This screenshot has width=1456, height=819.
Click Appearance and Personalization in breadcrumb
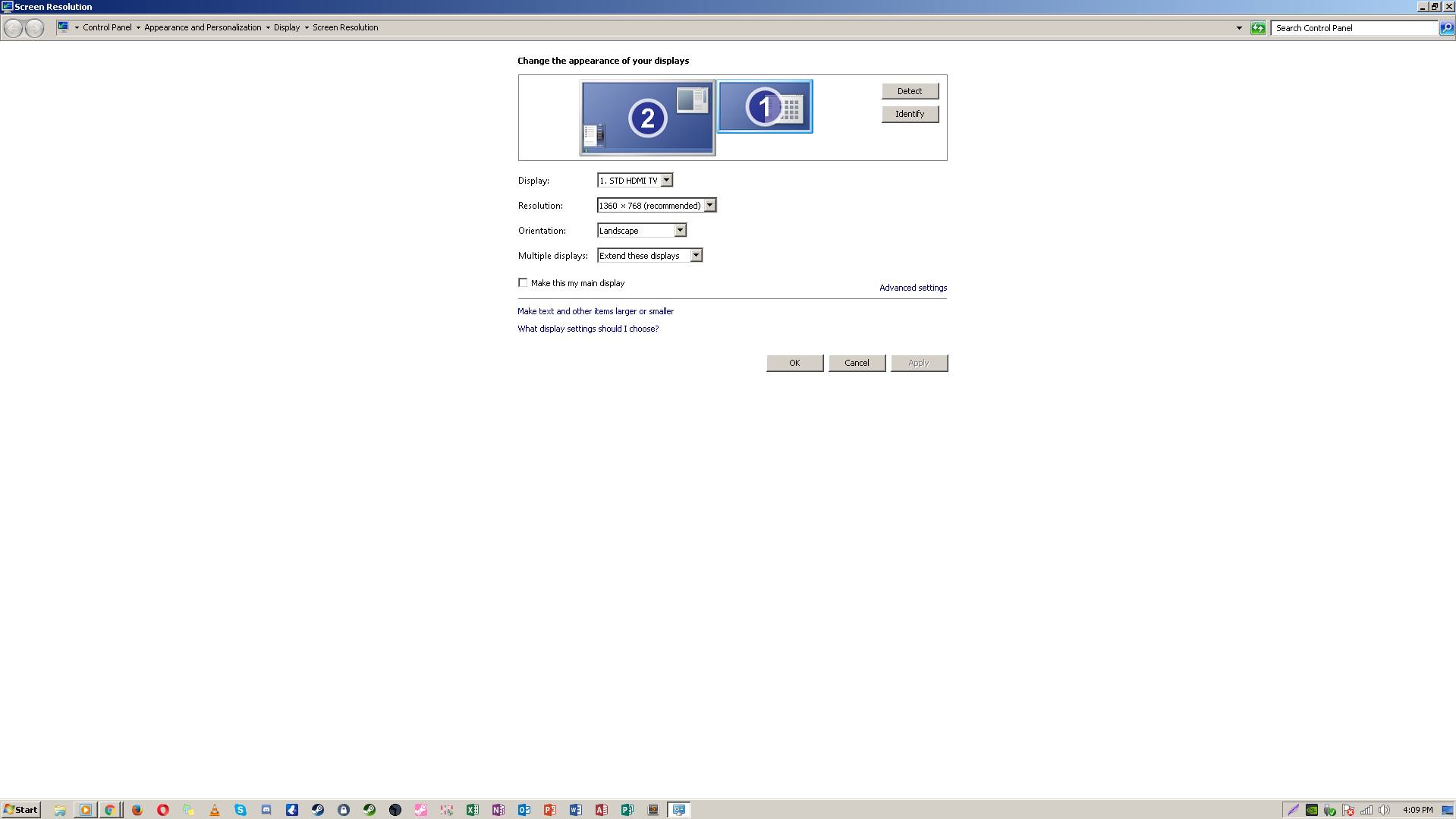click(202, 27)
